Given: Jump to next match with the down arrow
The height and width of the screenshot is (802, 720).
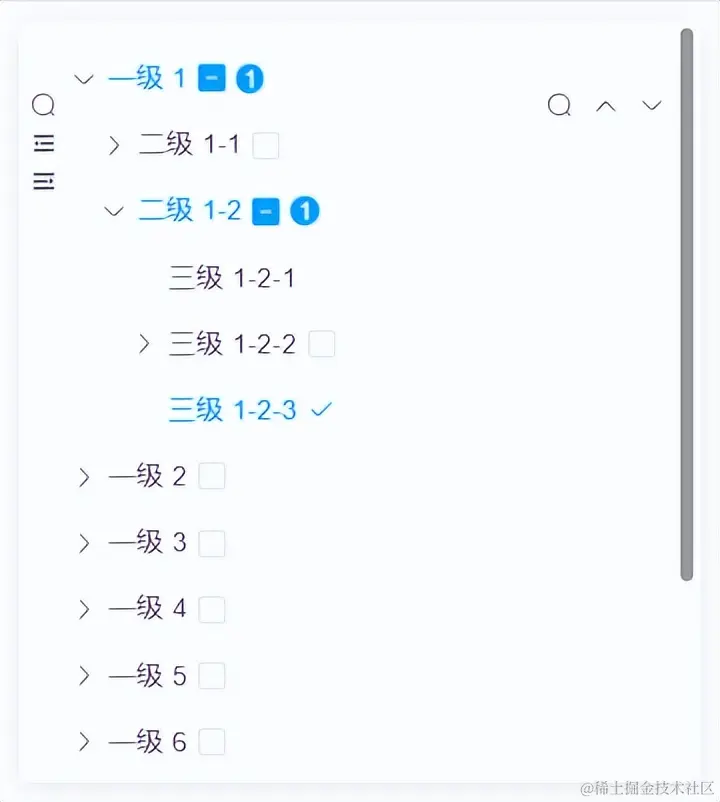Looking at the screenshot, I should pos(652,105).
